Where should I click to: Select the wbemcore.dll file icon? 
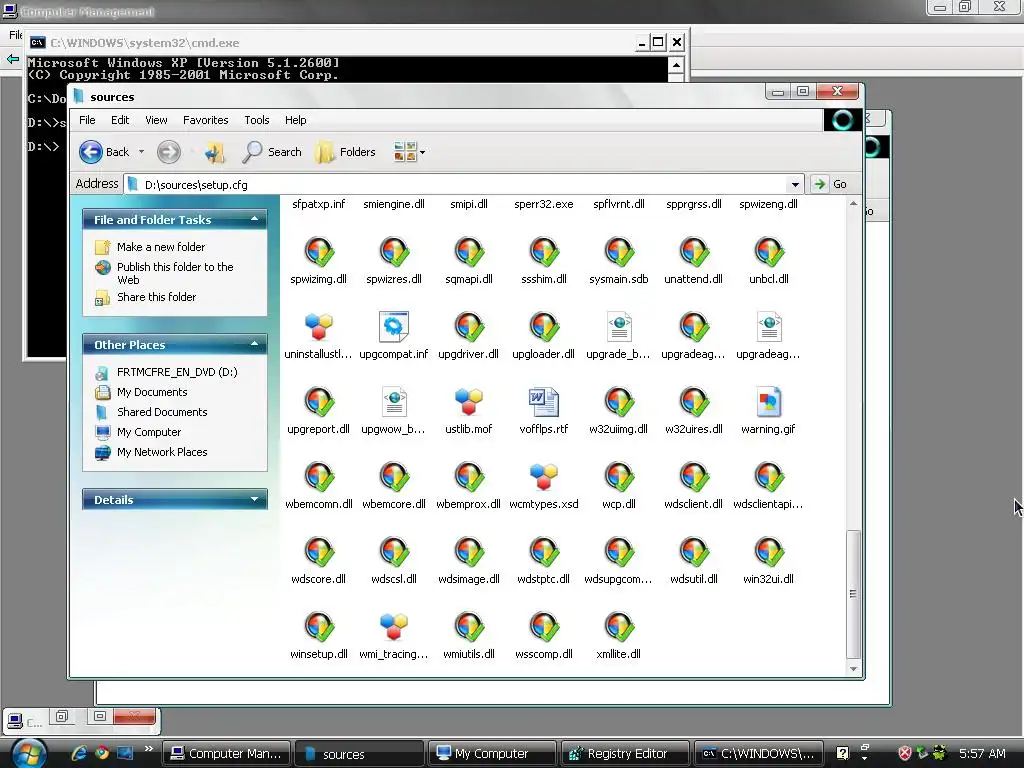coord(394,477)
